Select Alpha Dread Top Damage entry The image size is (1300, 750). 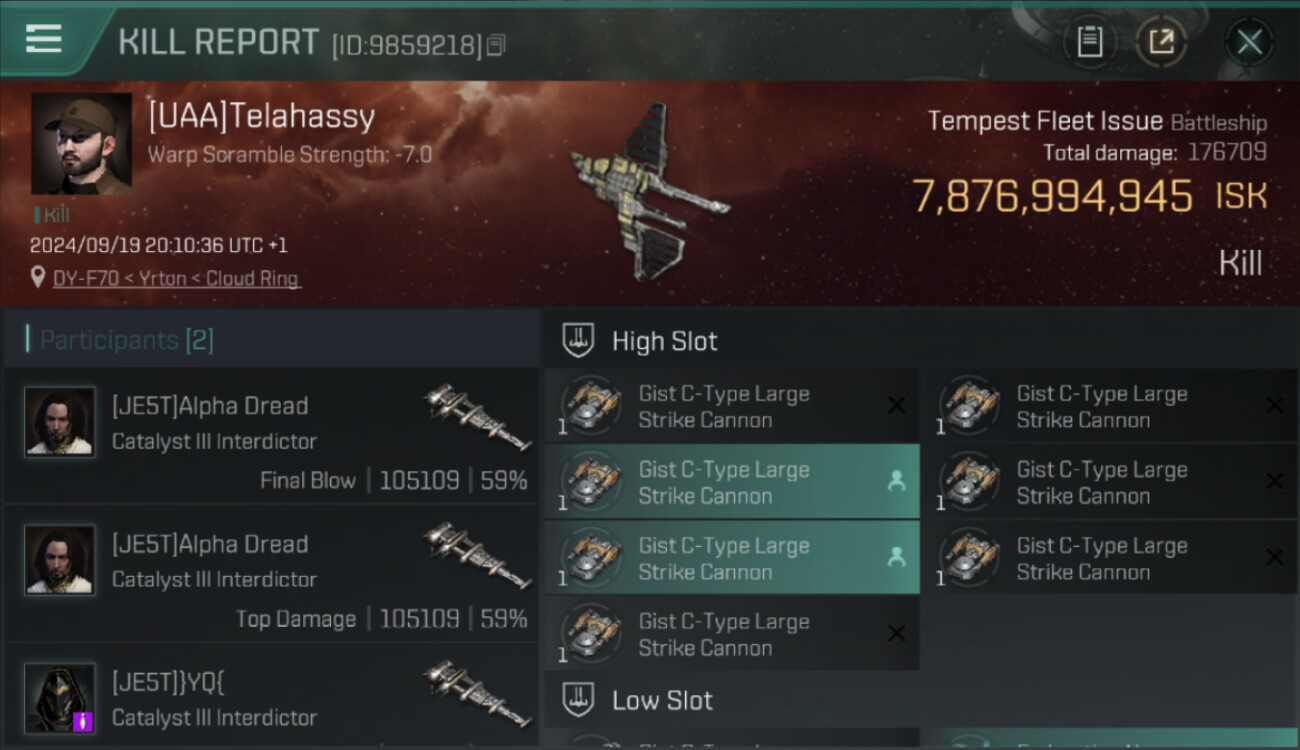click(271, 574)
